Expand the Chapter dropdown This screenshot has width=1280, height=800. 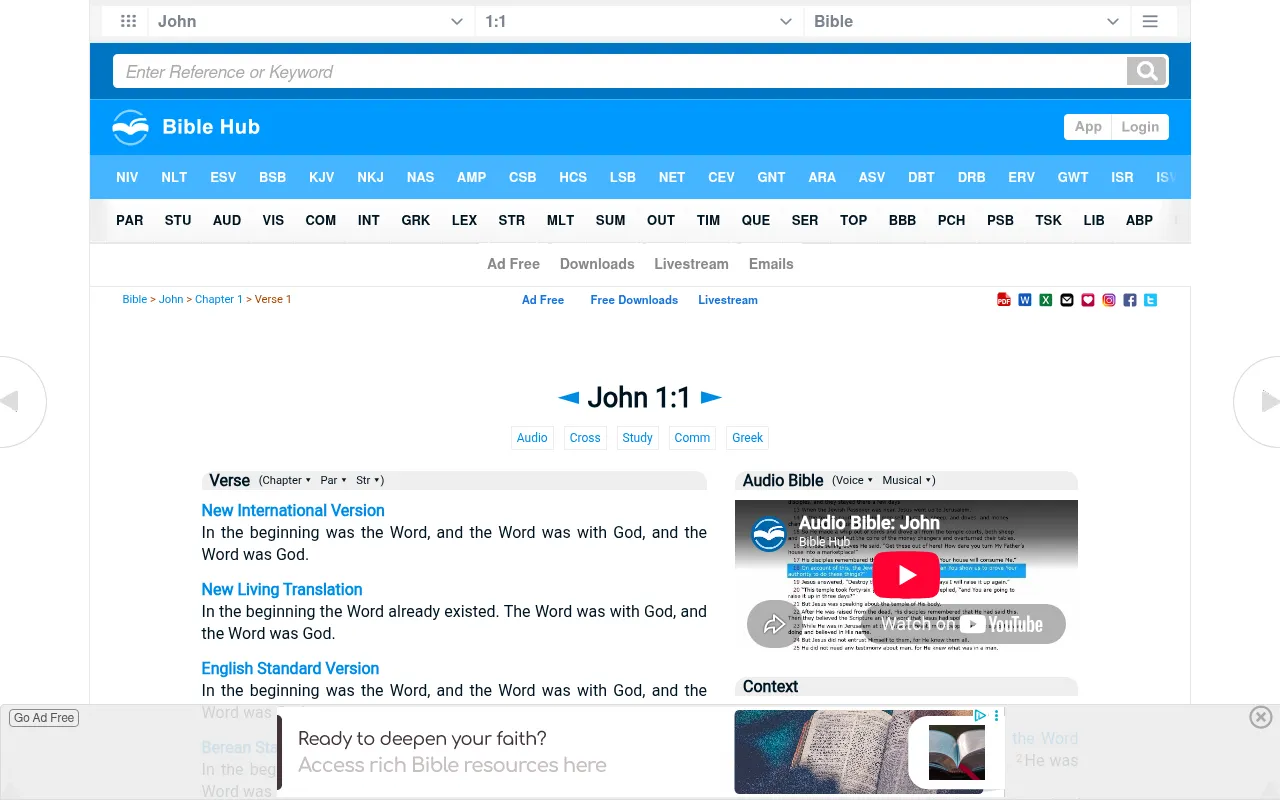pyautogui.click(x=287, y=480)
